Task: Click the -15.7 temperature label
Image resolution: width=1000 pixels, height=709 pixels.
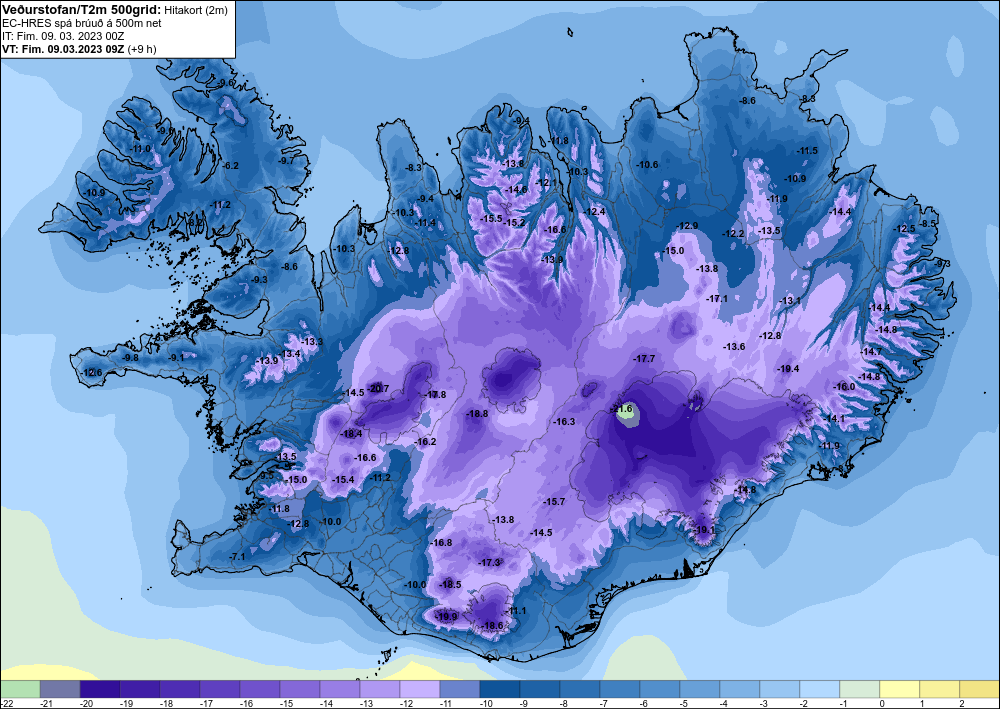Action: click(x=554, y=502)
